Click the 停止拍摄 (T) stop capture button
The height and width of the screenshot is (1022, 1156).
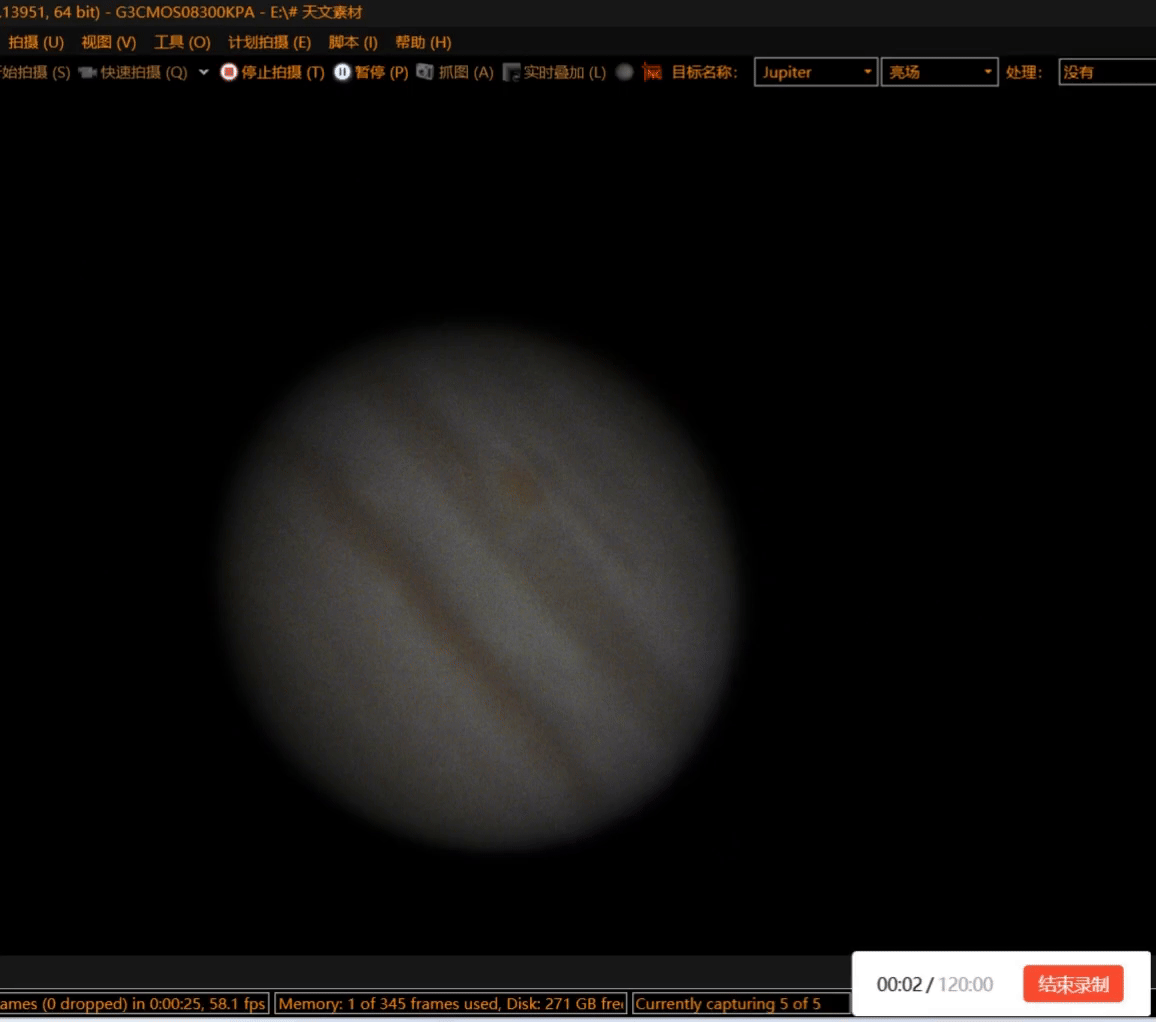click(272, 72)
